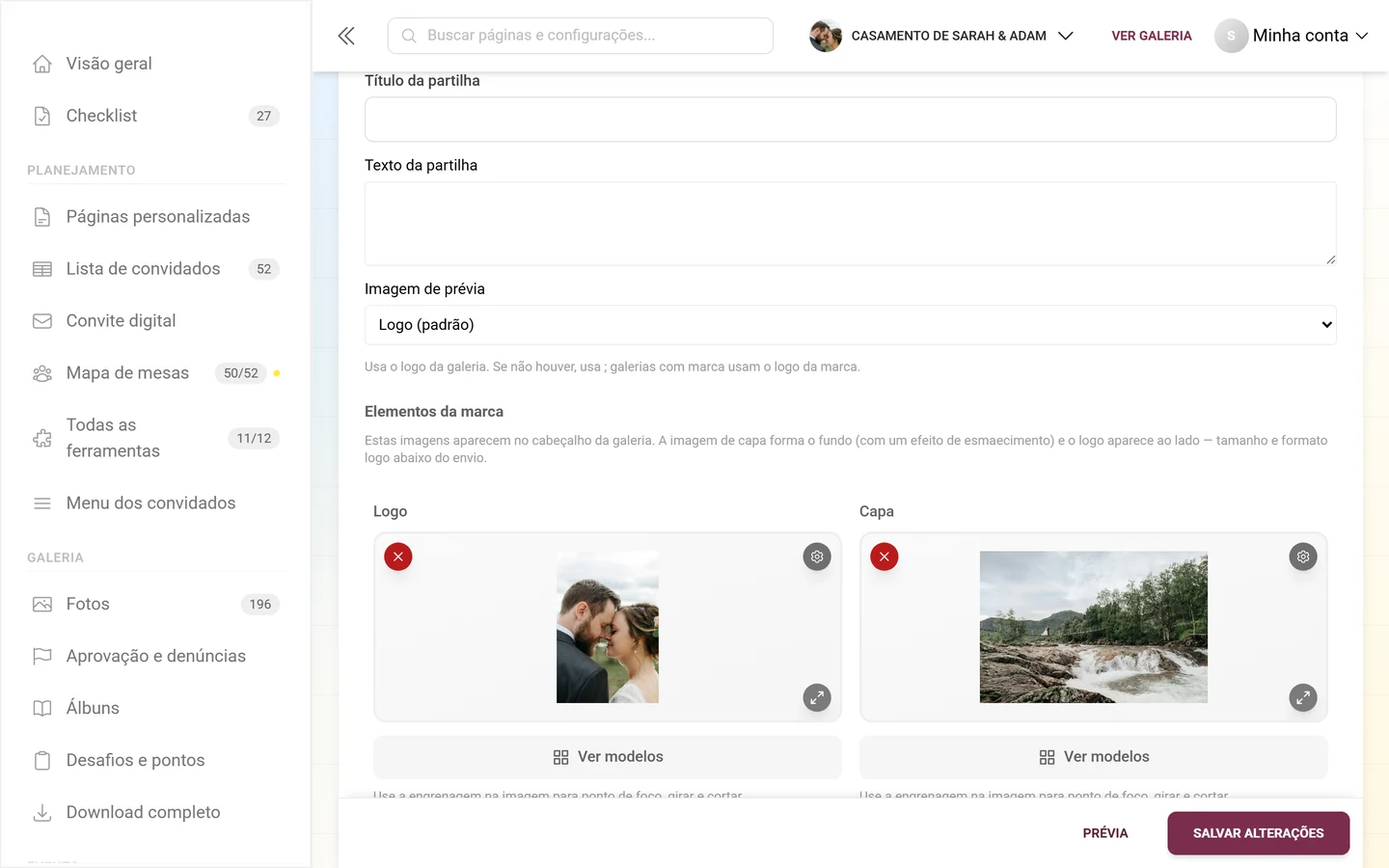The height and width of the screenshot is (868, 1389).
Task: Click the wedding avatar in the header
Action: pos(826,36)
